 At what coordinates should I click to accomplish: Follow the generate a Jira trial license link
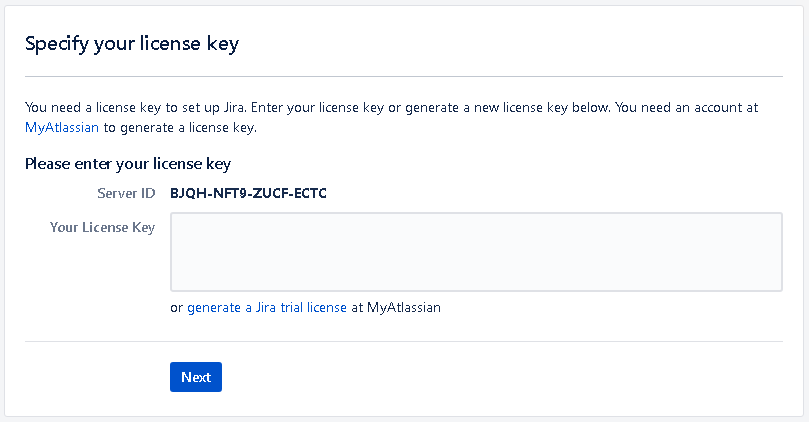[266, 308]
